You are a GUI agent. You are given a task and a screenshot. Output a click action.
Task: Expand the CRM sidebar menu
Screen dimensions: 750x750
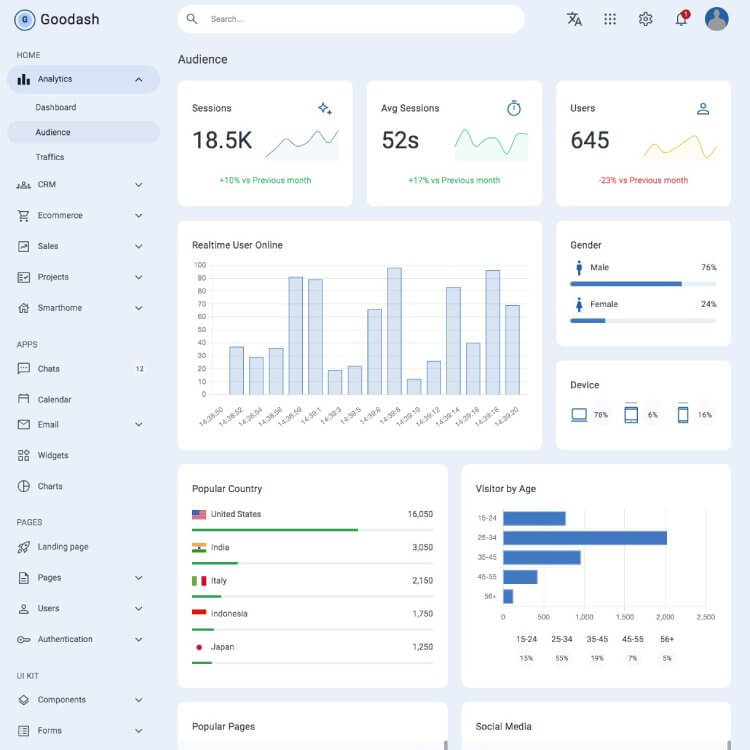(x=138, y=185)
